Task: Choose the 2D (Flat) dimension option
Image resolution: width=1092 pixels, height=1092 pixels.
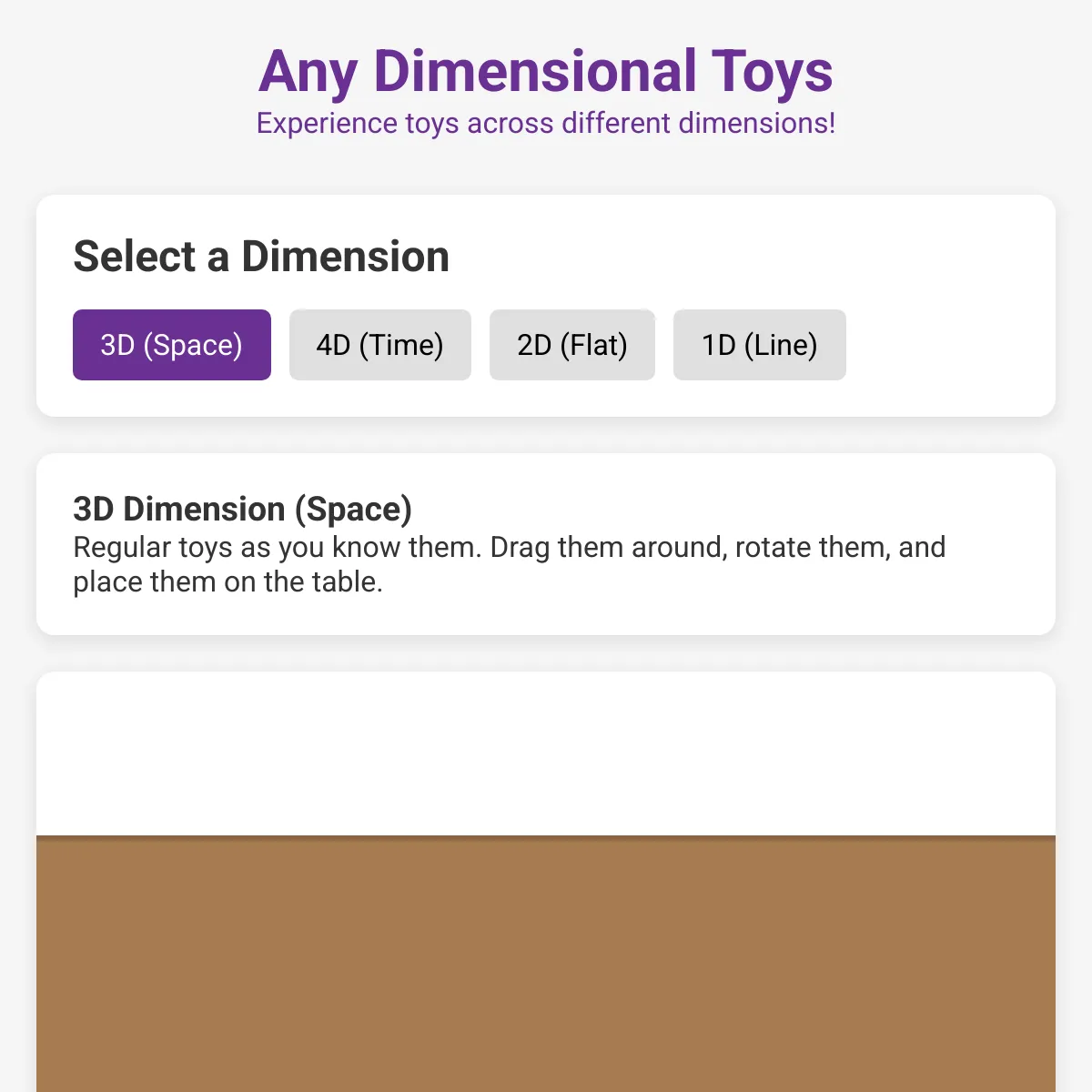Action: click(572, 345)
